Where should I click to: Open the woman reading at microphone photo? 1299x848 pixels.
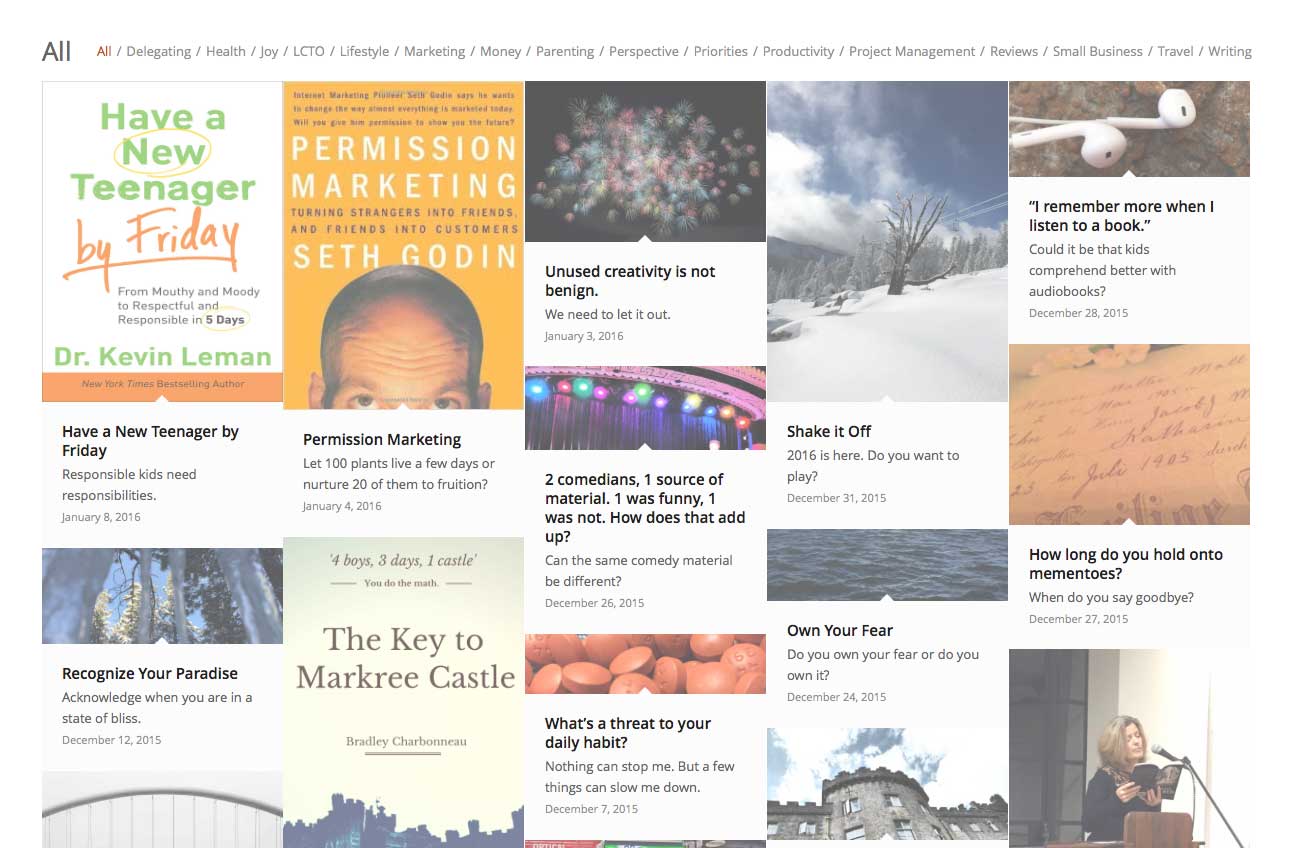tap(1129, 748)
